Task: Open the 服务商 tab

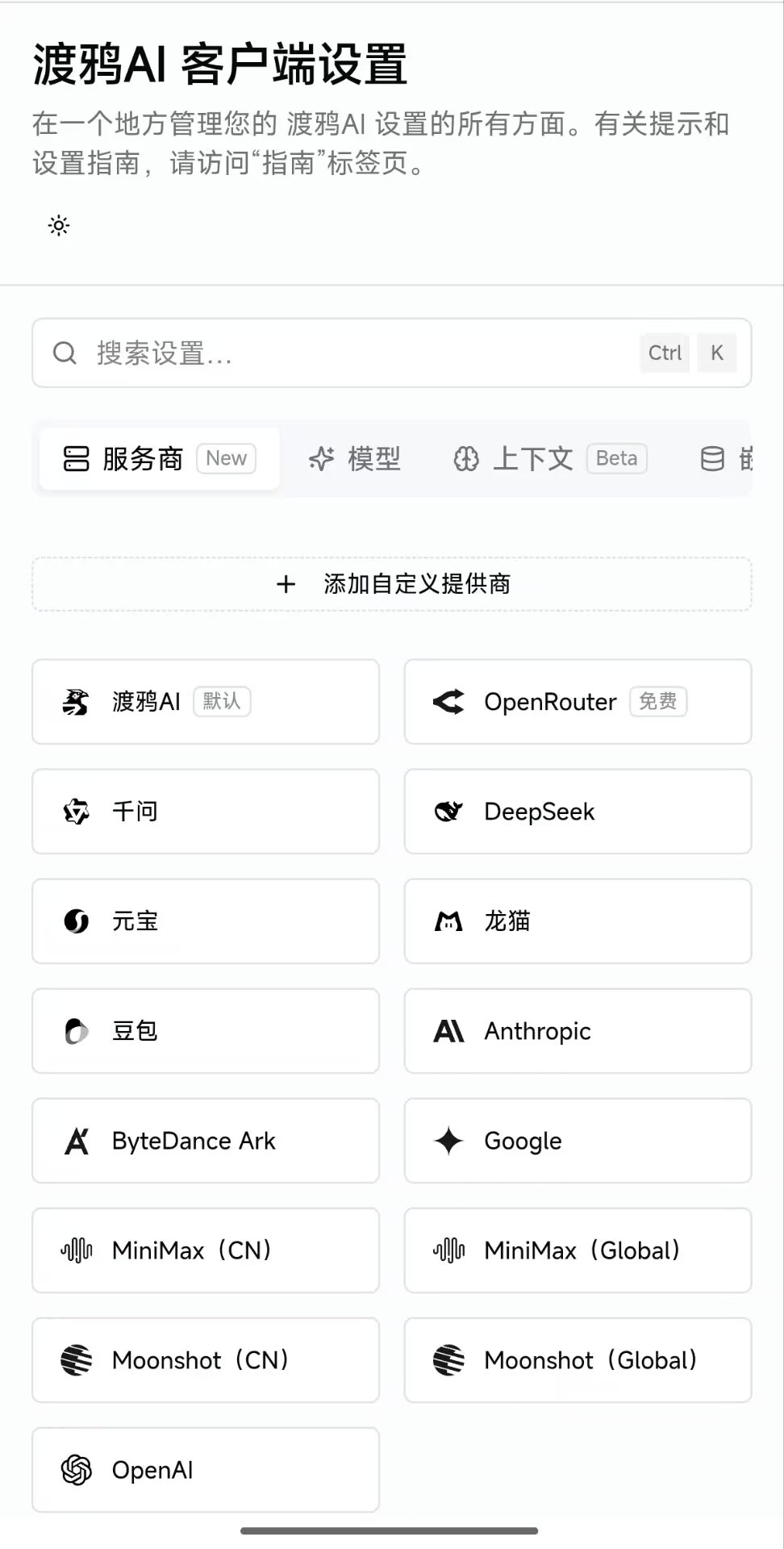Action: pos(160,458)
